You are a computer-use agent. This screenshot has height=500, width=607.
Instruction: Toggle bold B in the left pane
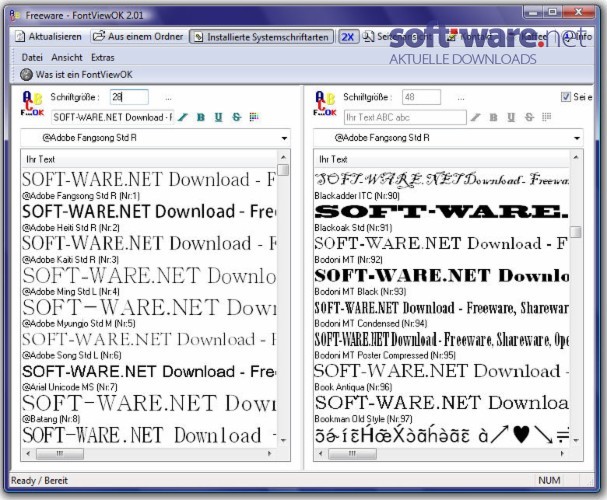201,117
